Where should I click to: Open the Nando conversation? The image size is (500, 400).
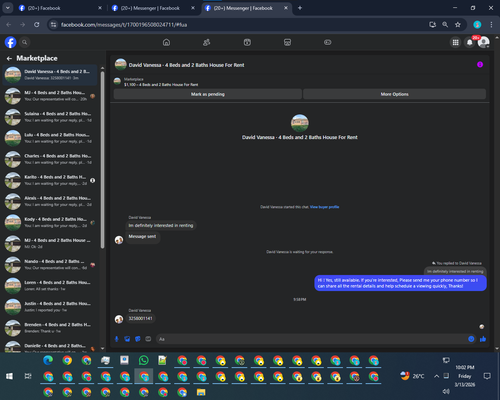coord(50,265)
